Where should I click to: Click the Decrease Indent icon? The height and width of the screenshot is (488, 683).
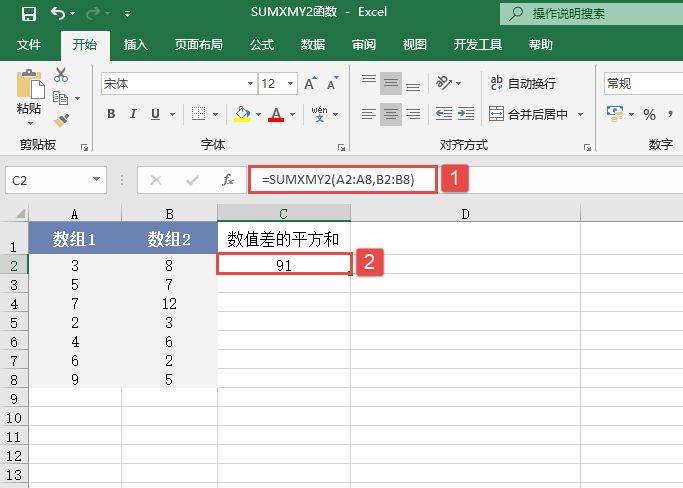444,114
